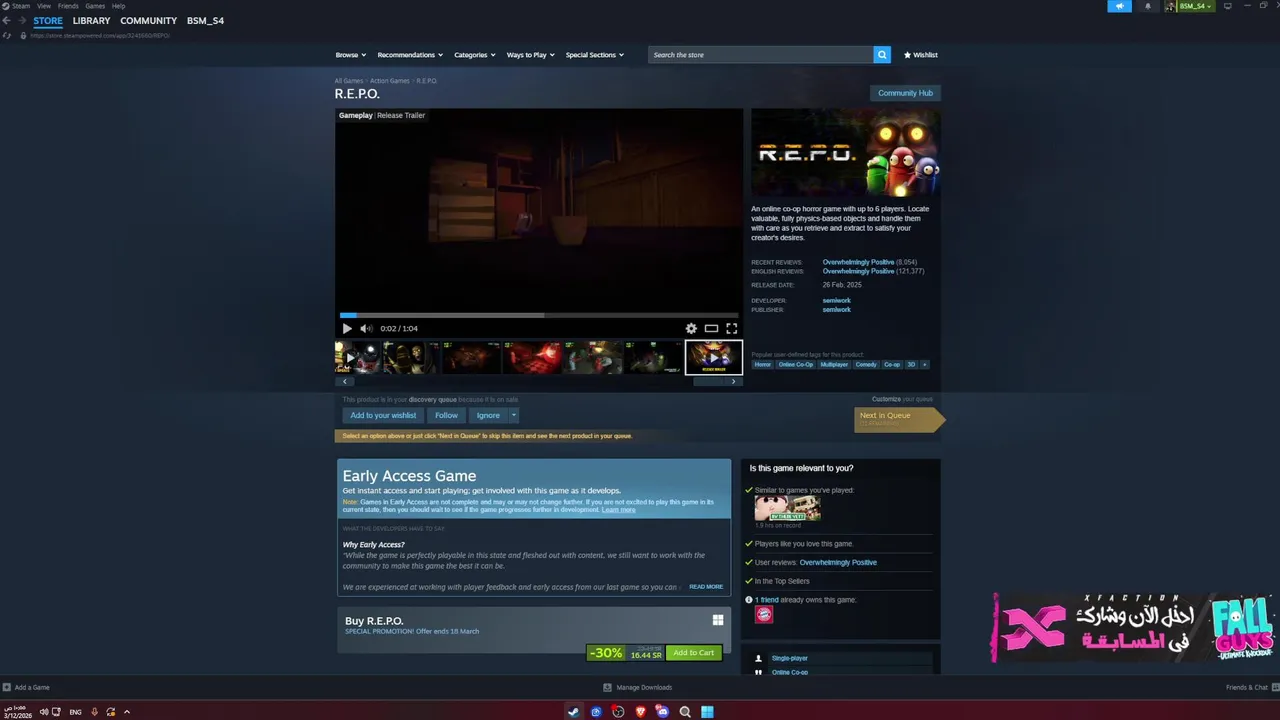1280x720 pixels.
Task: Go forward with Steam forward arrow
Action: pyautogui.click(x=21, y=20)
